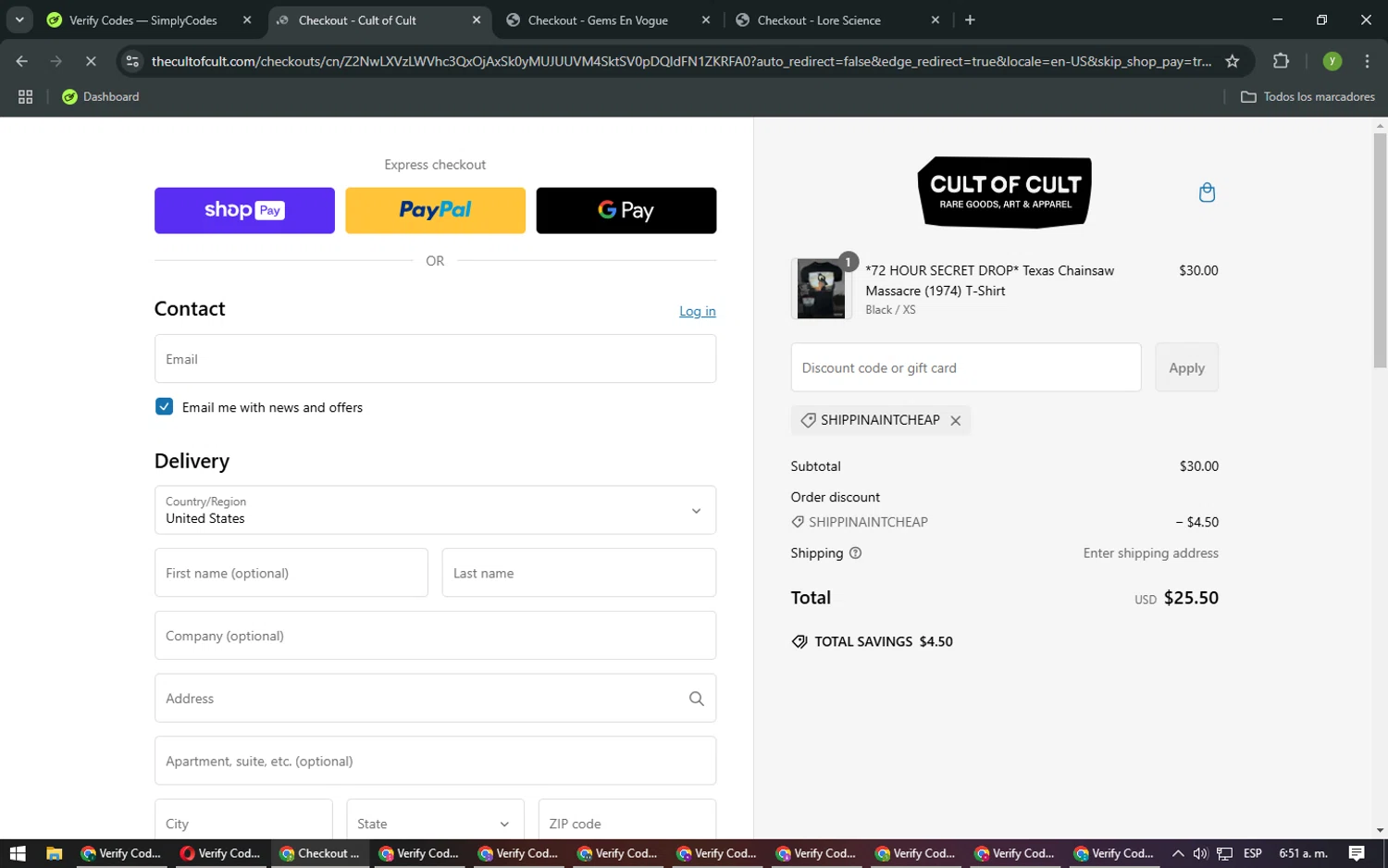Go forward in browser history
Screen dimensions: 1388x868
56,61
